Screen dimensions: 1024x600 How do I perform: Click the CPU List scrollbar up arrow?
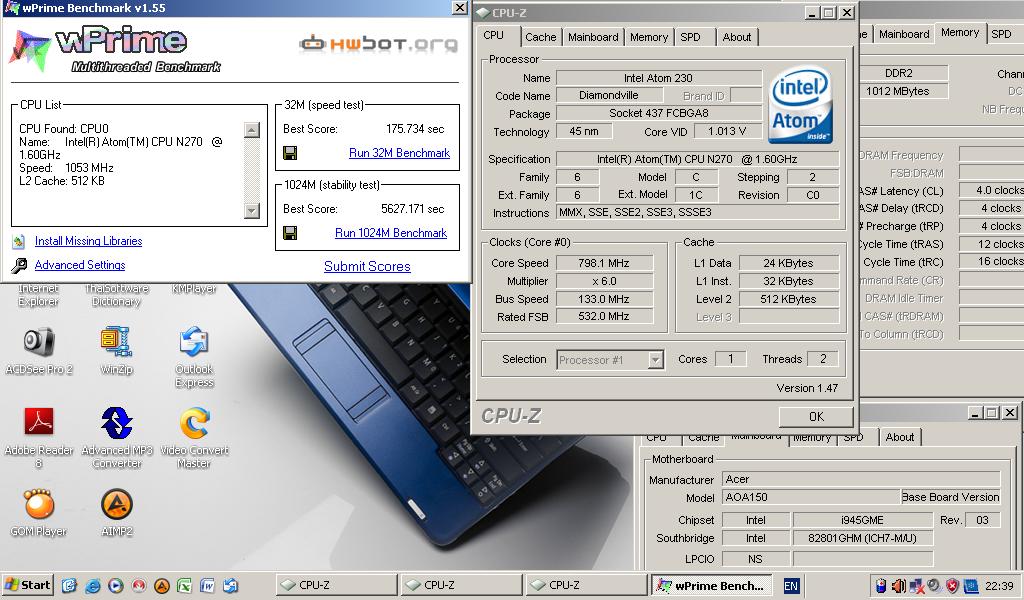click(x=252, y=129)
